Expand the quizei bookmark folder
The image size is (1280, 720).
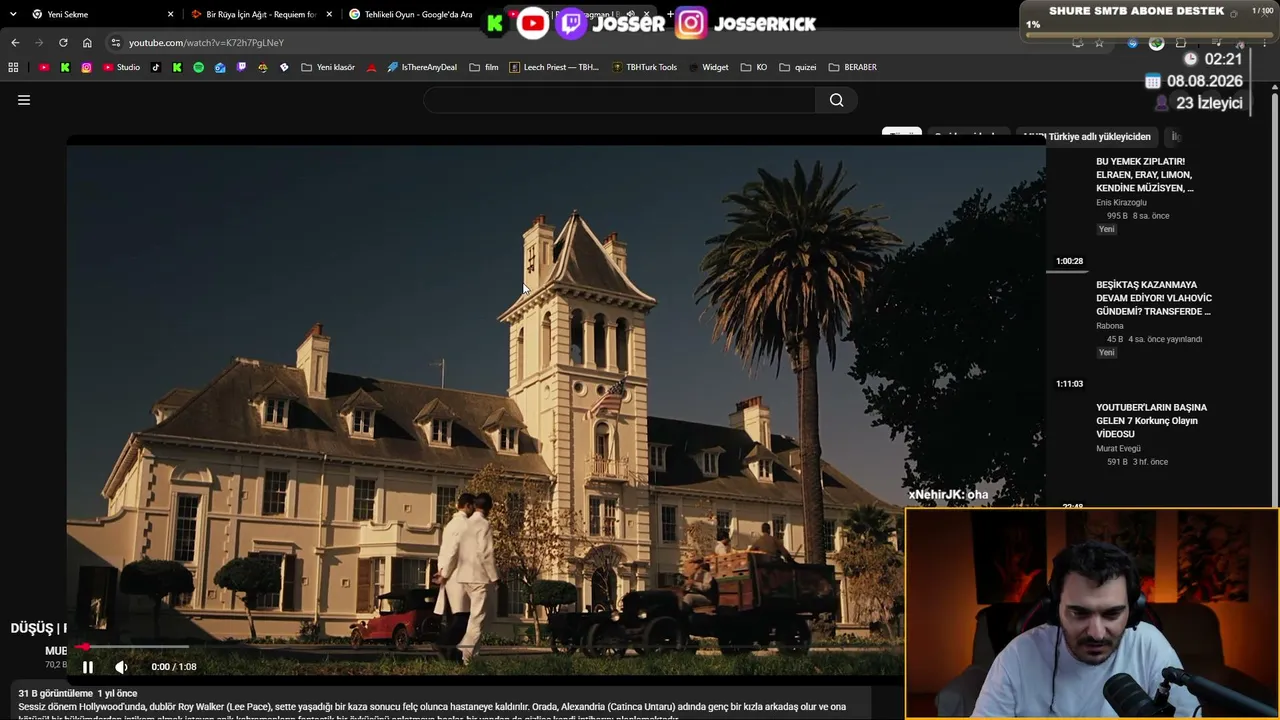pos(798,67)
